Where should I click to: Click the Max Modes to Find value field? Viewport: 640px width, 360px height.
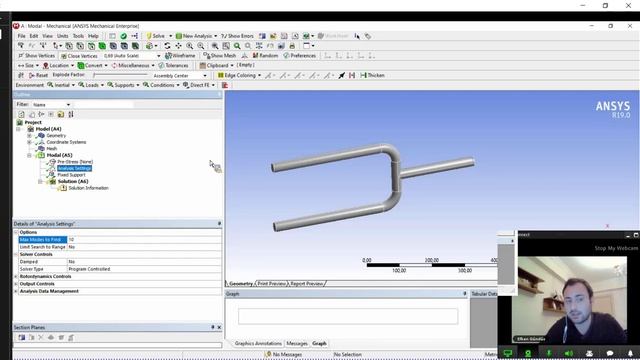click(144, 240)
